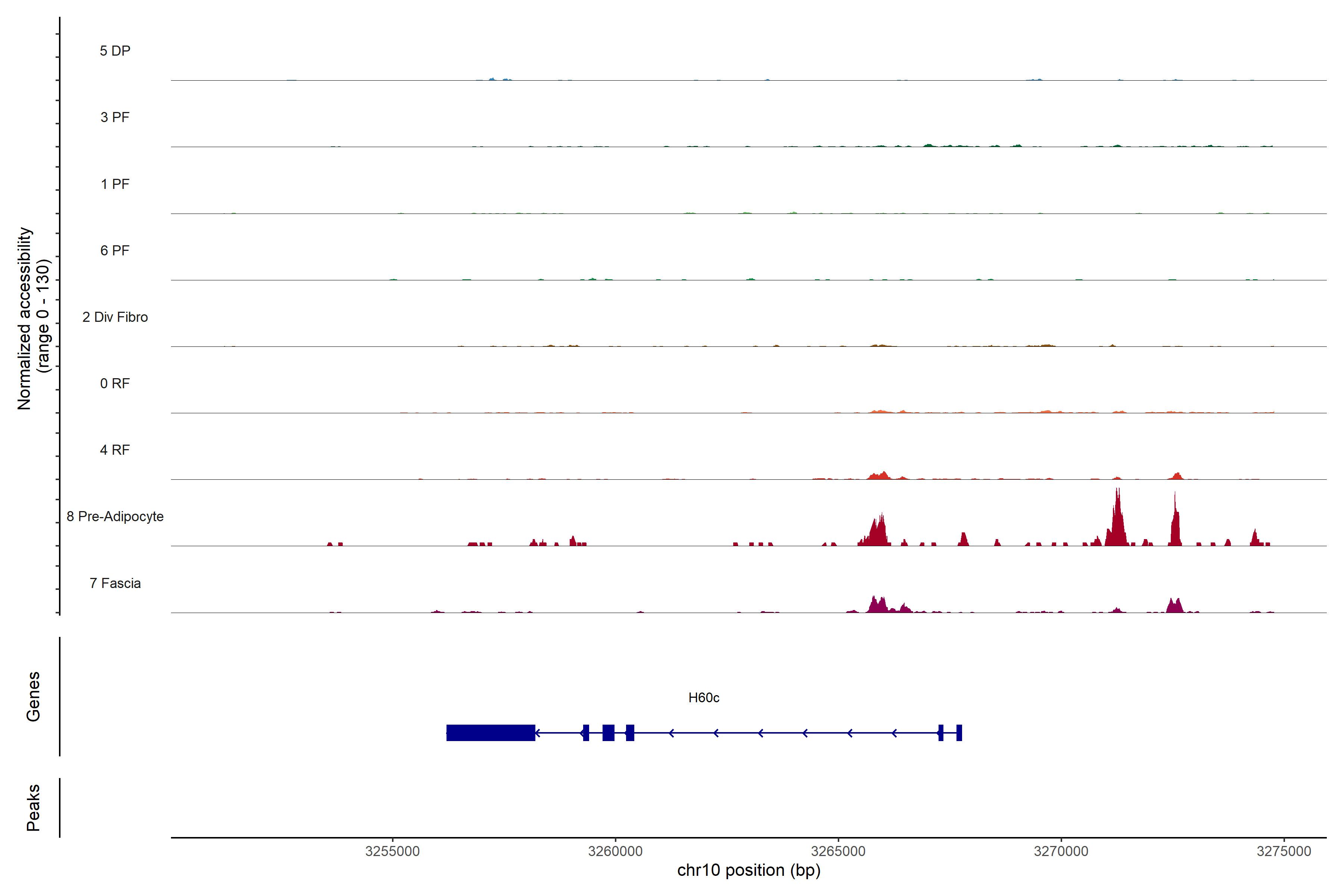Click the large H60c exon block
Viewport: 1344px width, 896px height.
(490, 732)
